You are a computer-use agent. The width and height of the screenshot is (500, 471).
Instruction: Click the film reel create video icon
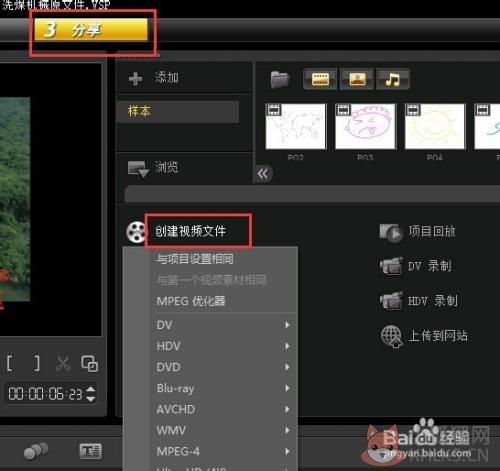(x=136, y=232)
